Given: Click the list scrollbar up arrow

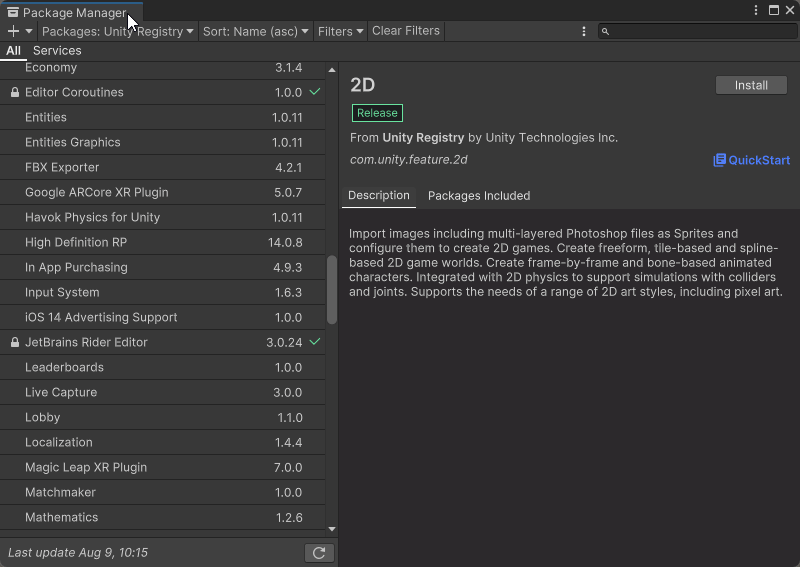Looking at the screenshot, I should [x=332, y=70].
